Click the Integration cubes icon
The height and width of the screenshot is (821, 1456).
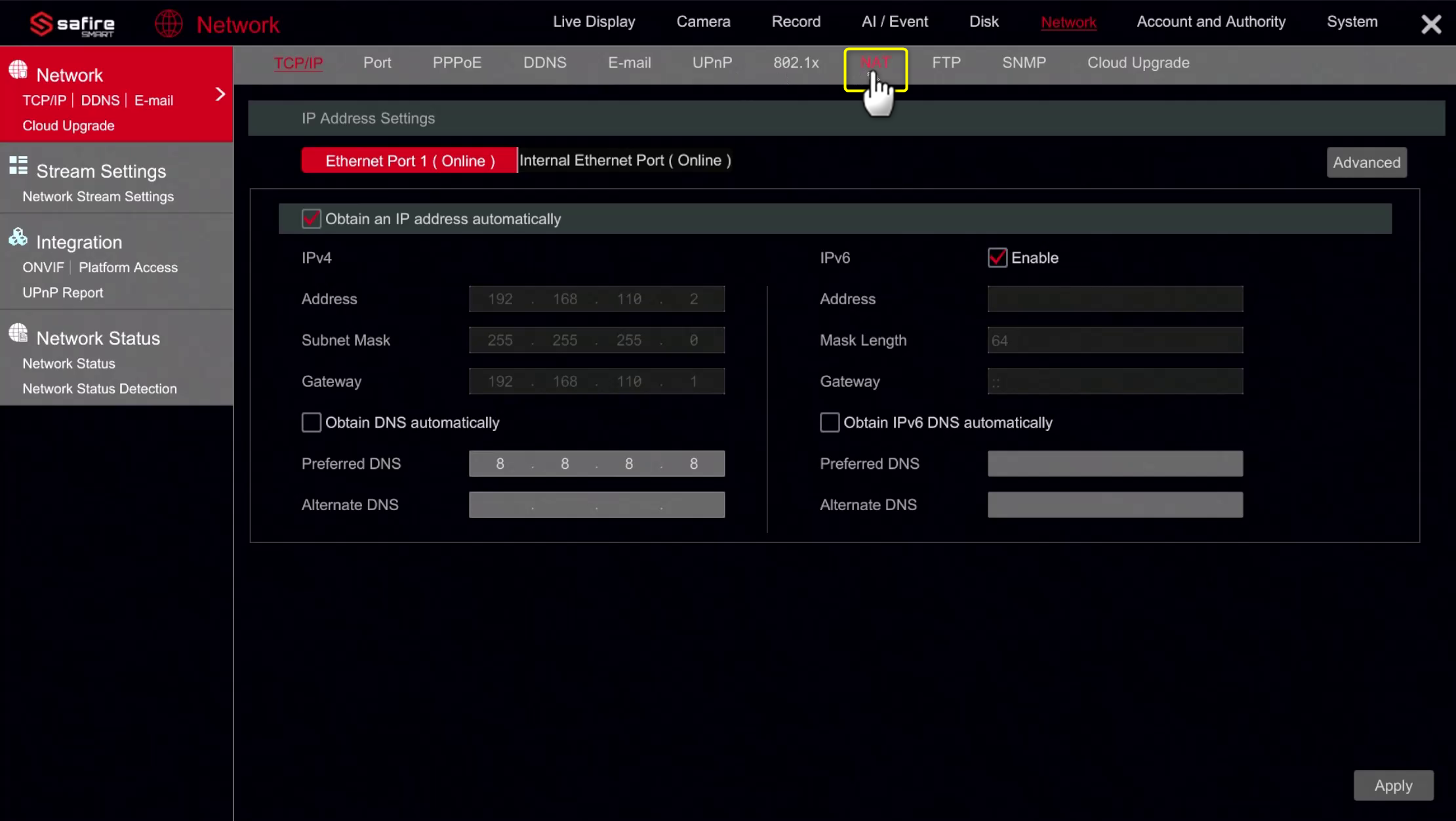click(18, 237)
